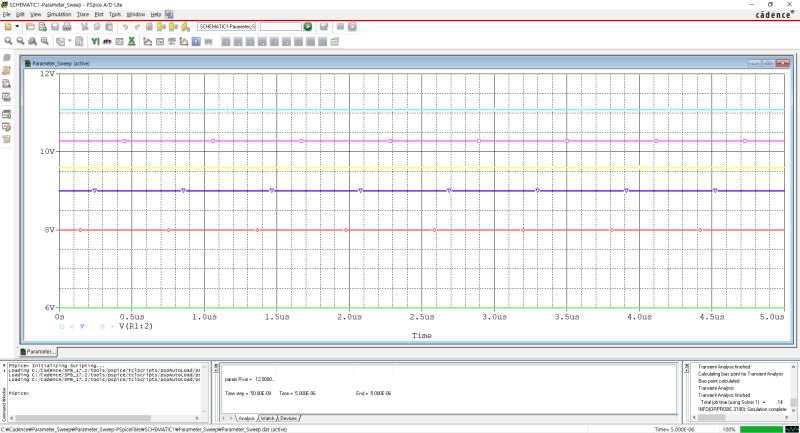Screen dimensions: 800x433
Task: Click the cyan plus trace legend symbol
Action: click(112, 326)
